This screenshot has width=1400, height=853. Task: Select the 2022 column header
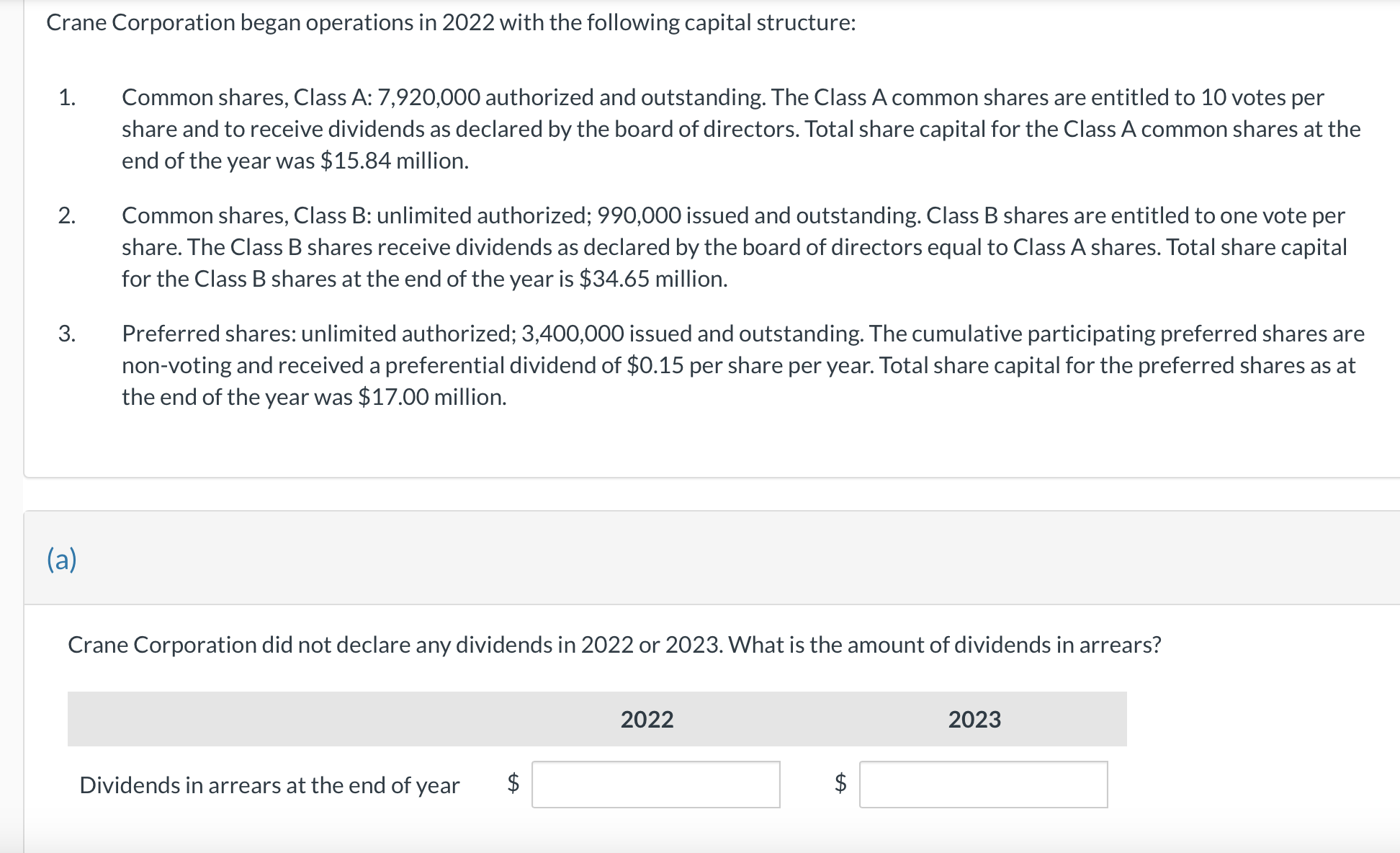pyautogui.click(x=647, y=720)
